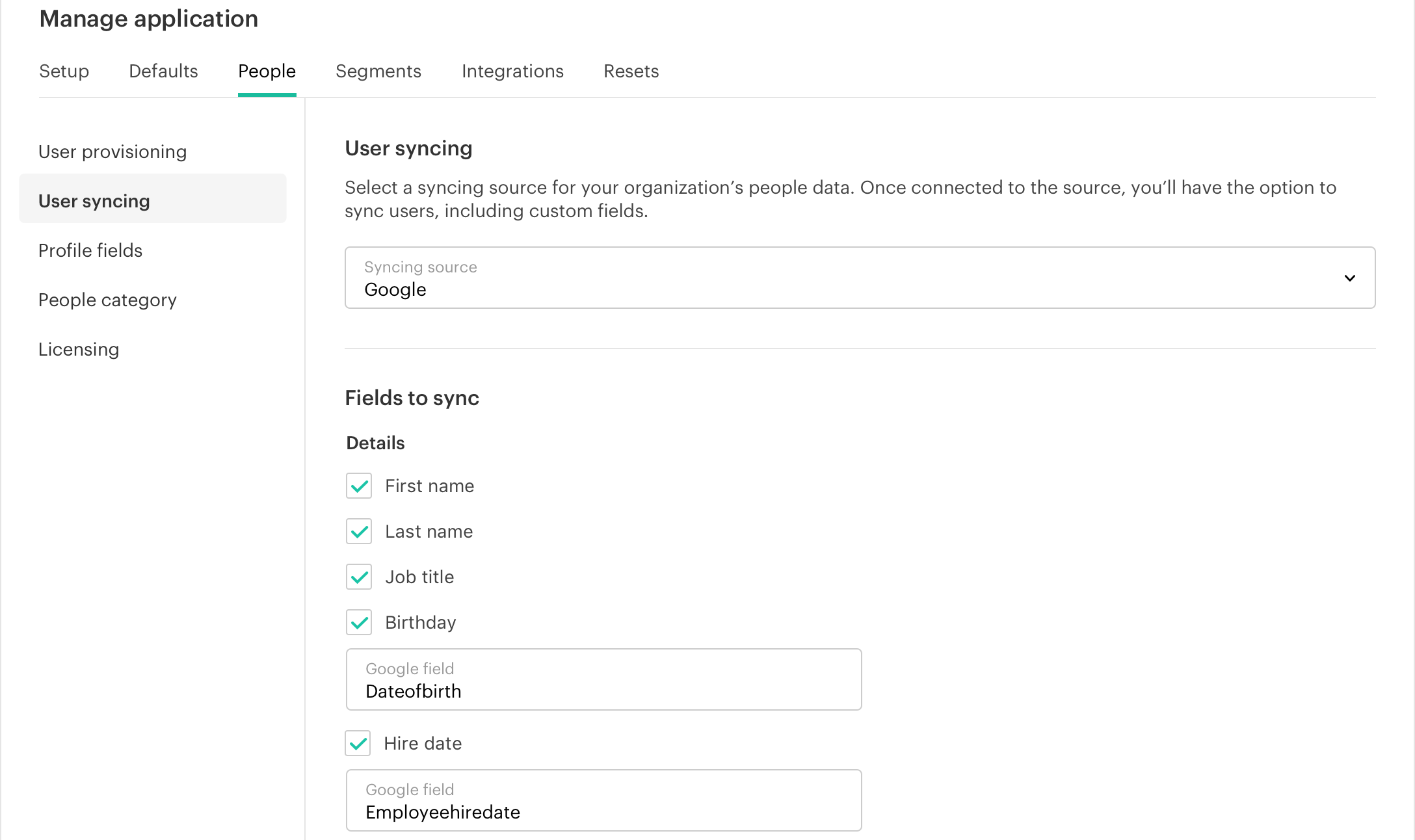Click the syncing source description paragraph
1415x840 pixels.
[840, 199]
